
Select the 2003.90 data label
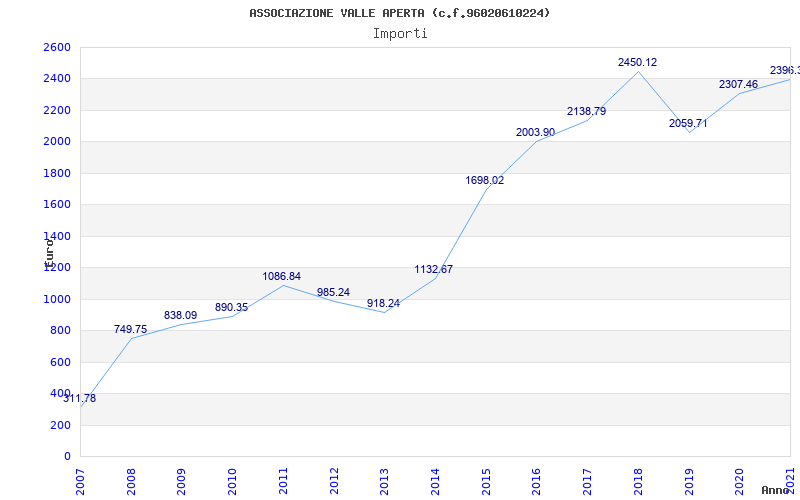point(535,133)
